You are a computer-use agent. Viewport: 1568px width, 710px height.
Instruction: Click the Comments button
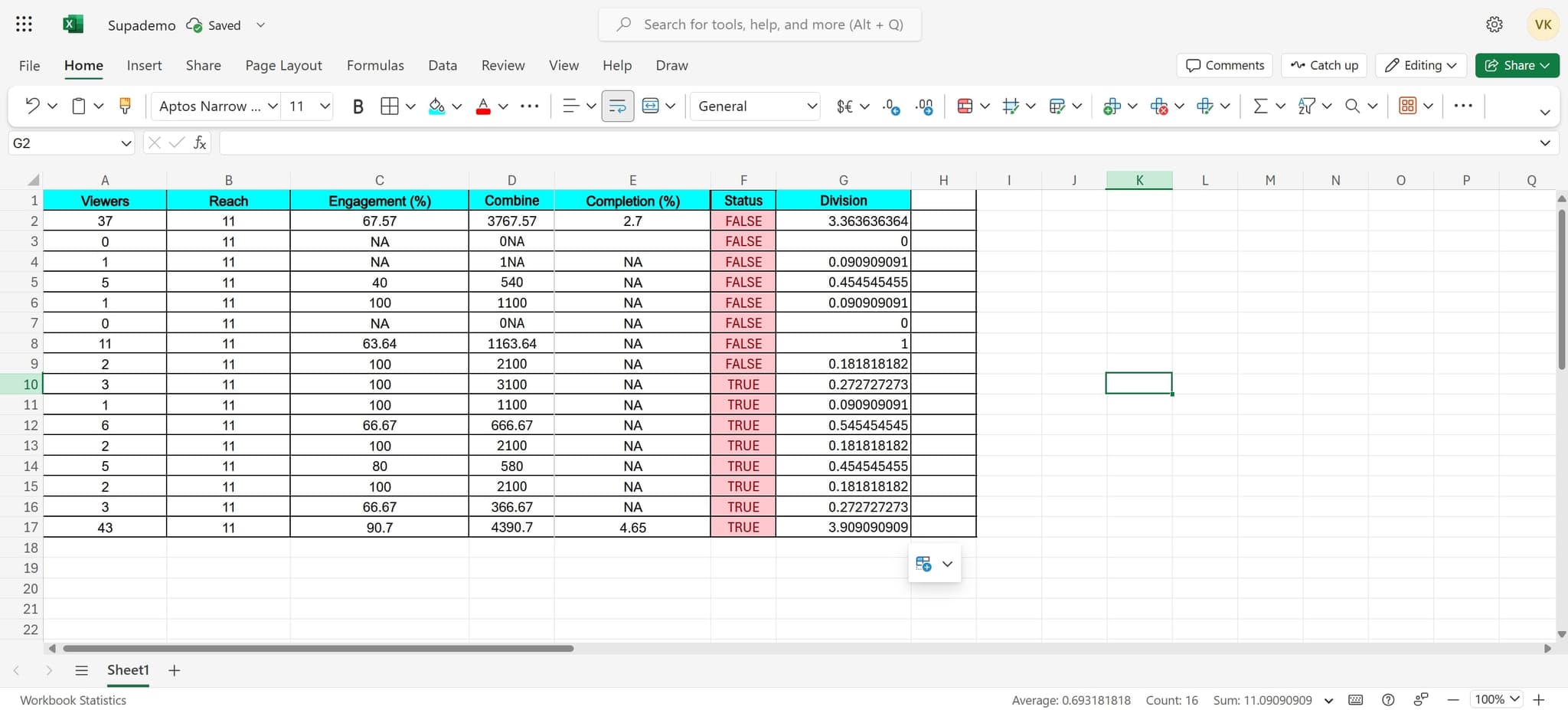[x=1223, y=65]
